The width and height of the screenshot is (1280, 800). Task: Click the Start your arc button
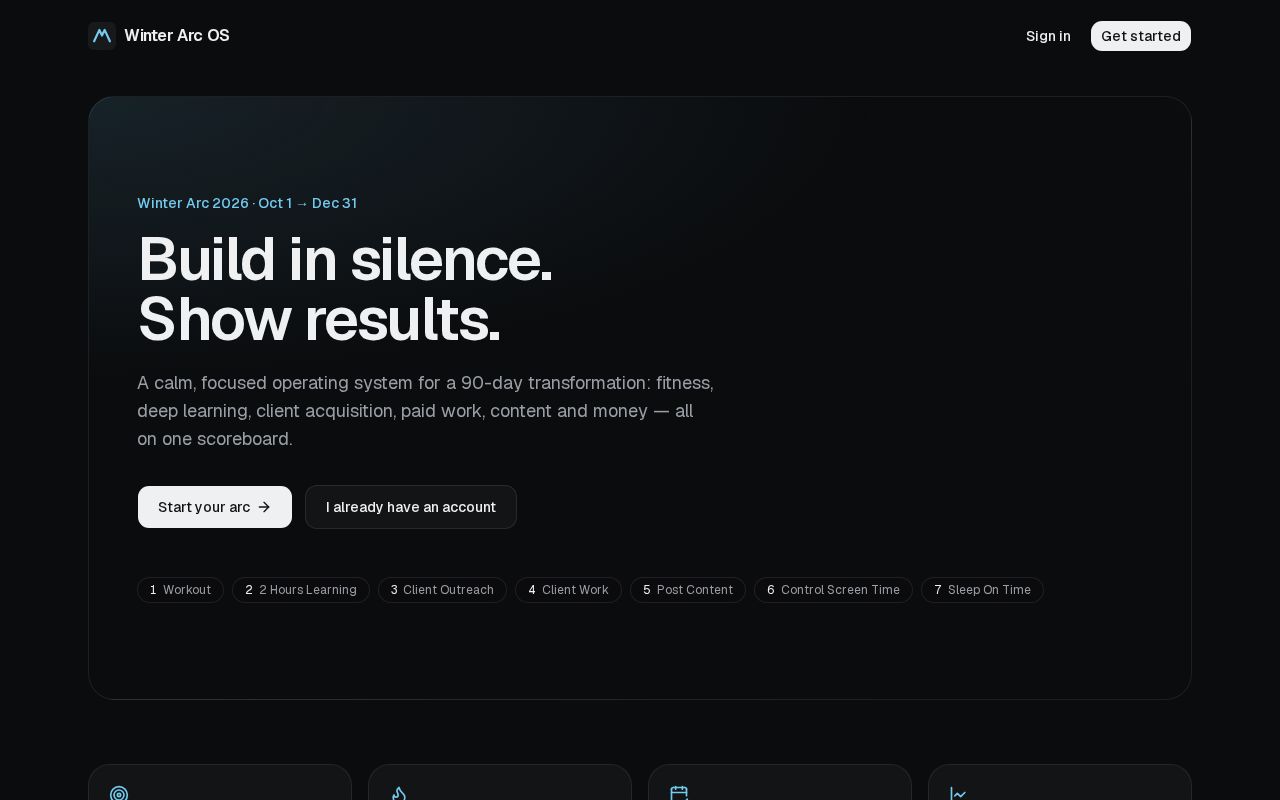click(215, 507)
